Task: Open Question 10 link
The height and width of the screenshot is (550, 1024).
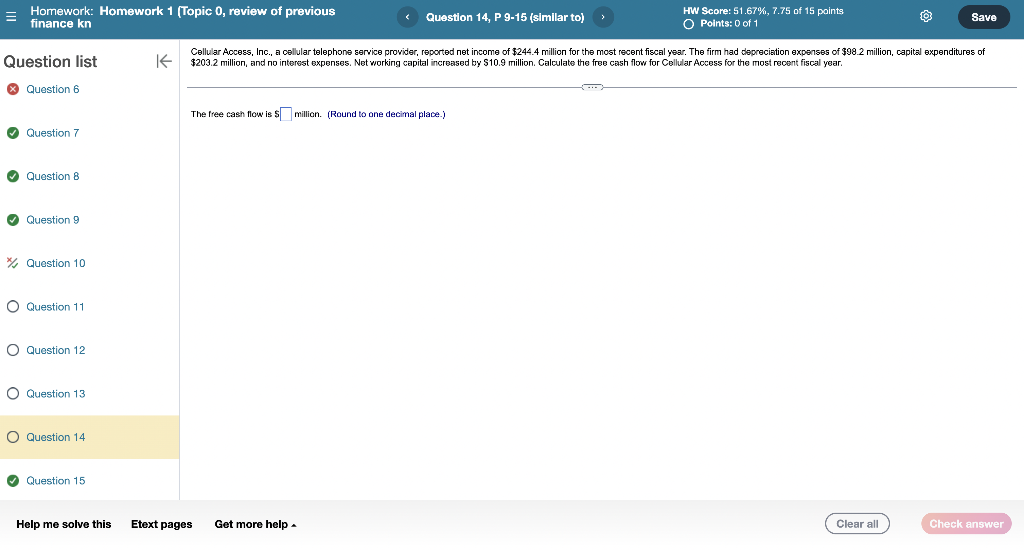Action: point(56,263)
